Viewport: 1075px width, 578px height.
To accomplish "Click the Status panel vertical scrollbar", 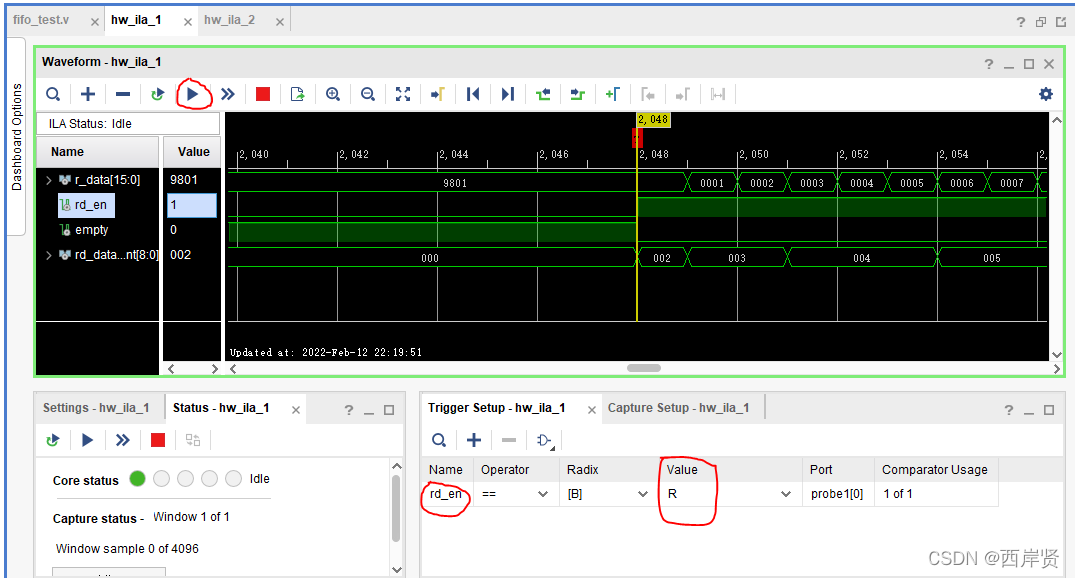I will coord(396,507).
